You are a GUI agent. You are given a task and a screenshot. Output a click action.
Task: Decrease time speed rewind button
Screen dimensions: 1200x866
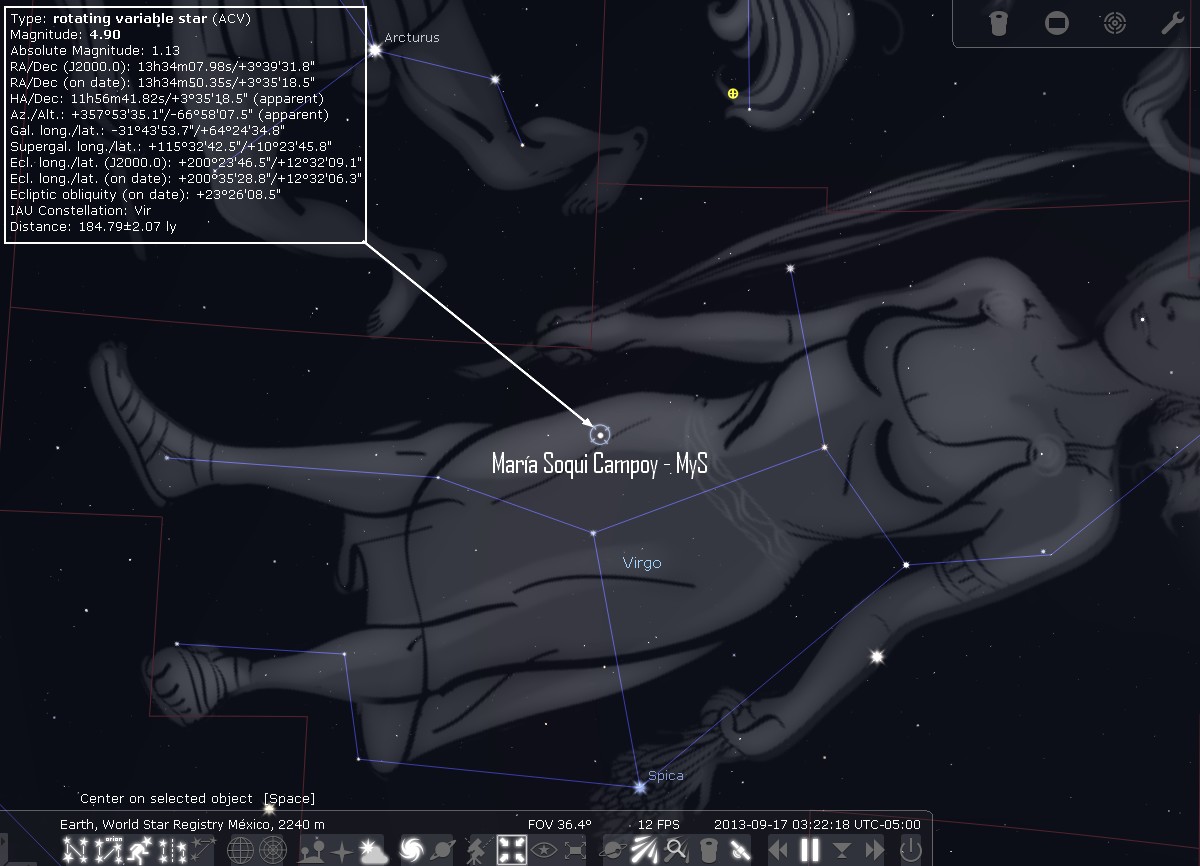(778, 851)
